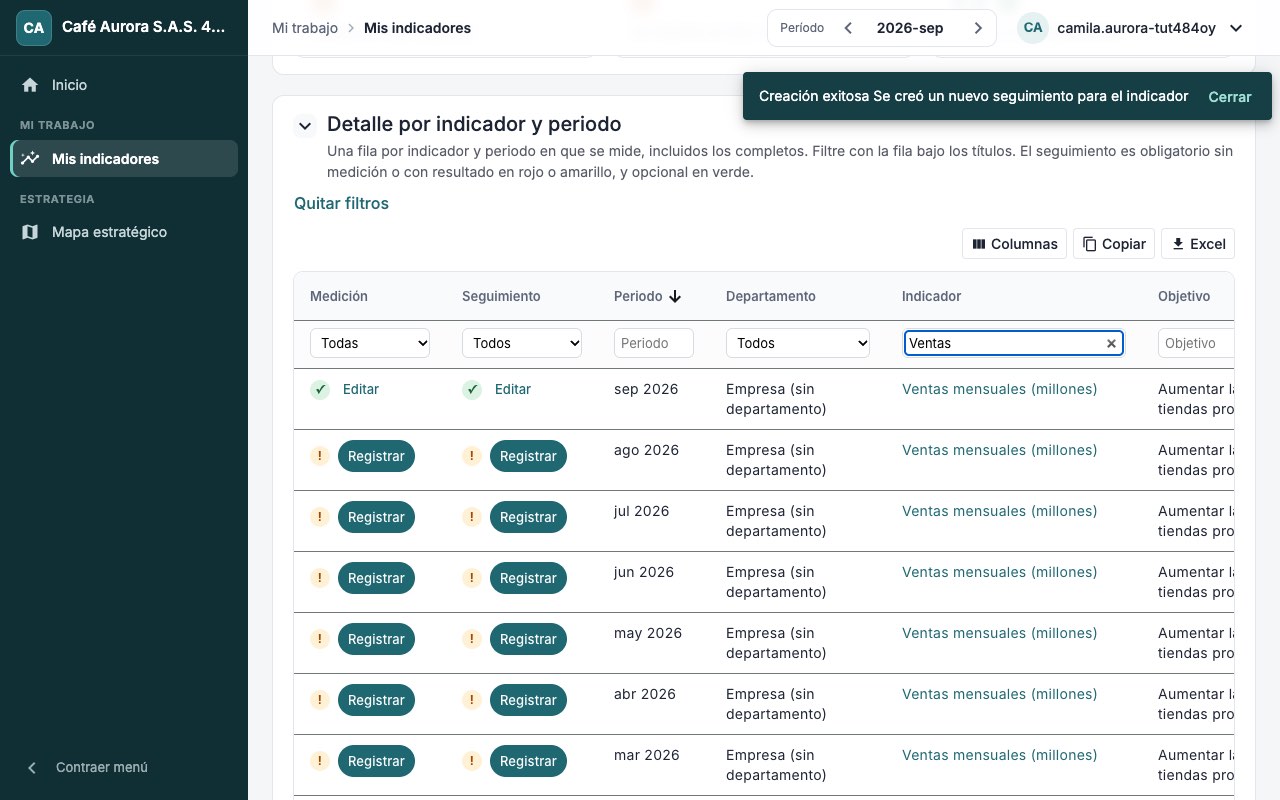Go to previous period arrow

pyautogui.click(x=848, y=28)
